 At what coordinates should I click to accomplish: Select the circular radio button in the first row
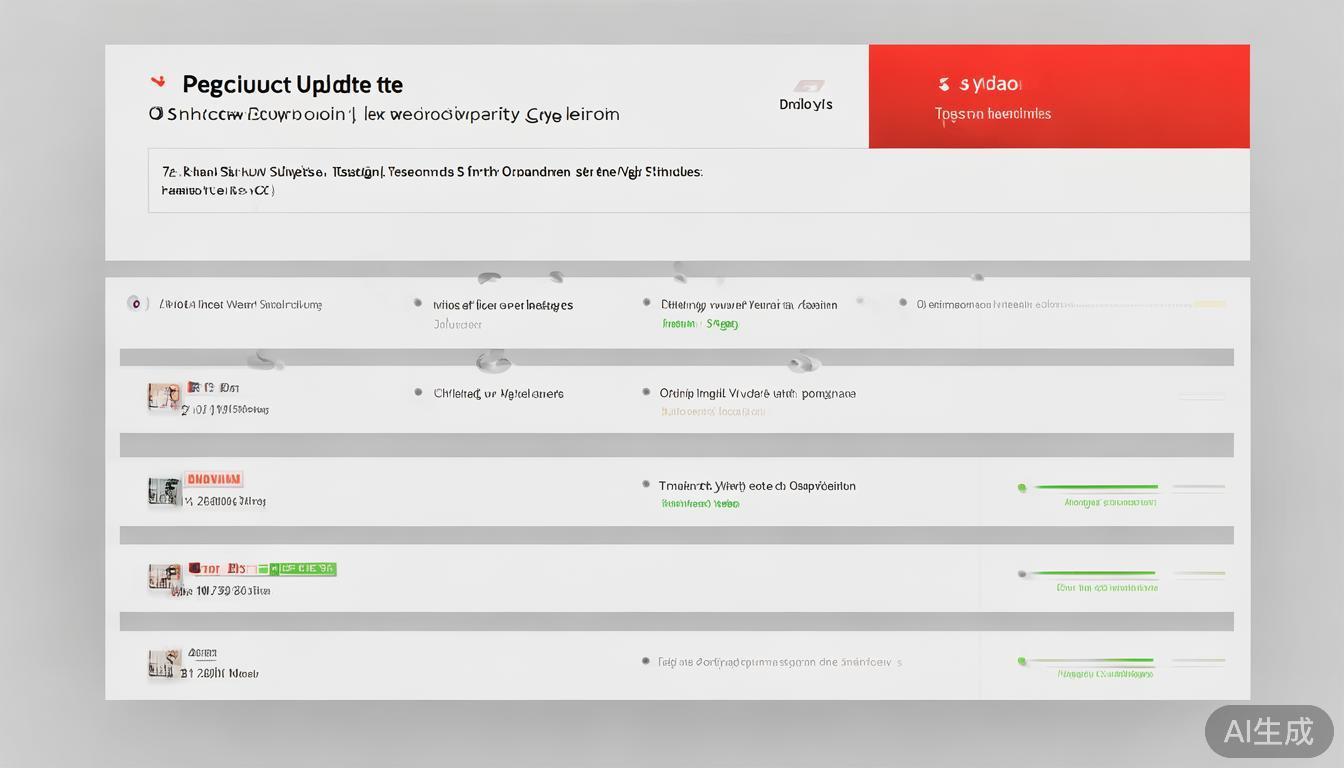coord(136,303)
